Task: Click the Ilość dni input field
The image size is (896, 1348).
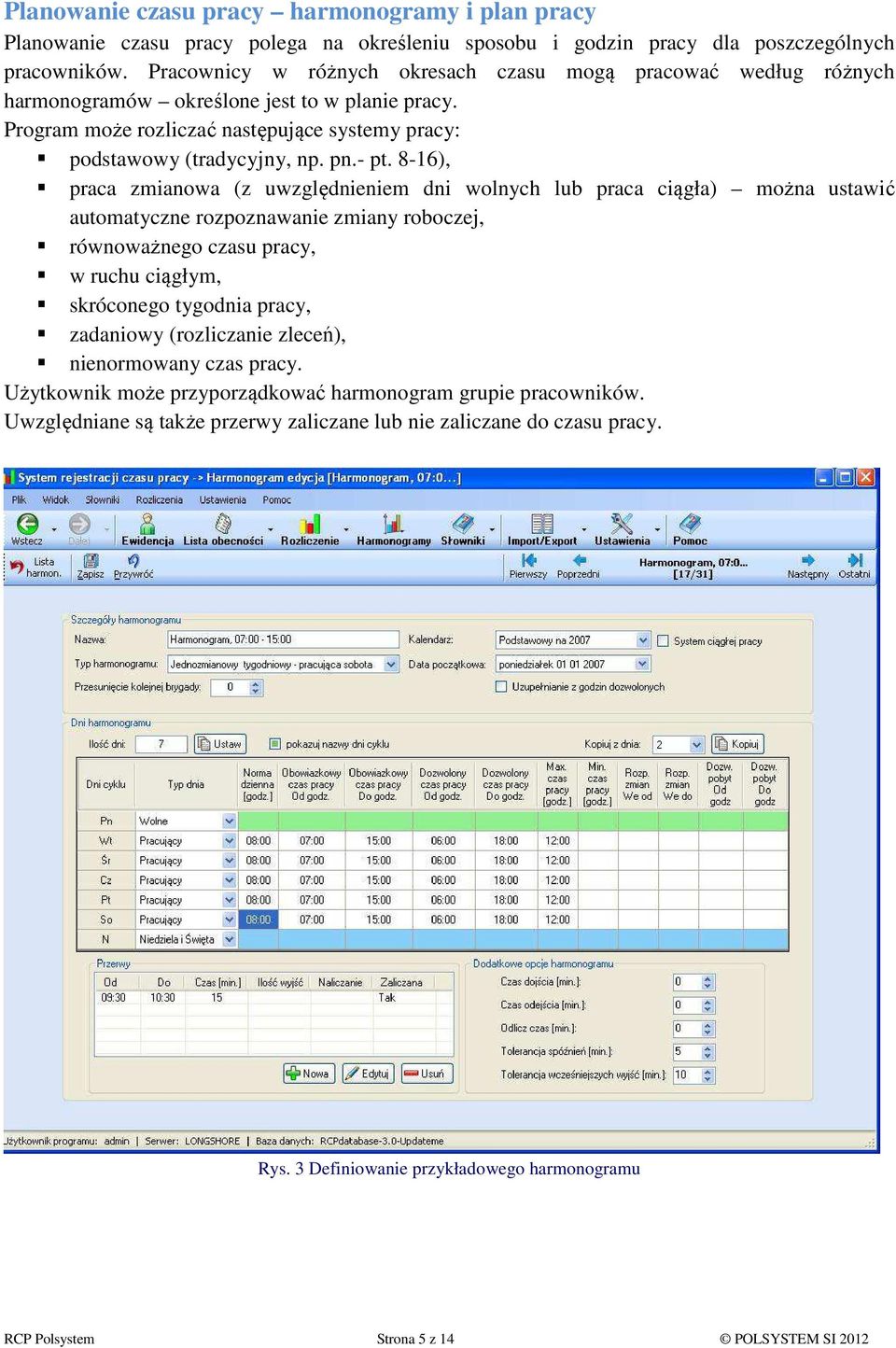Action: pyautogui.click(x=161, y=744)
